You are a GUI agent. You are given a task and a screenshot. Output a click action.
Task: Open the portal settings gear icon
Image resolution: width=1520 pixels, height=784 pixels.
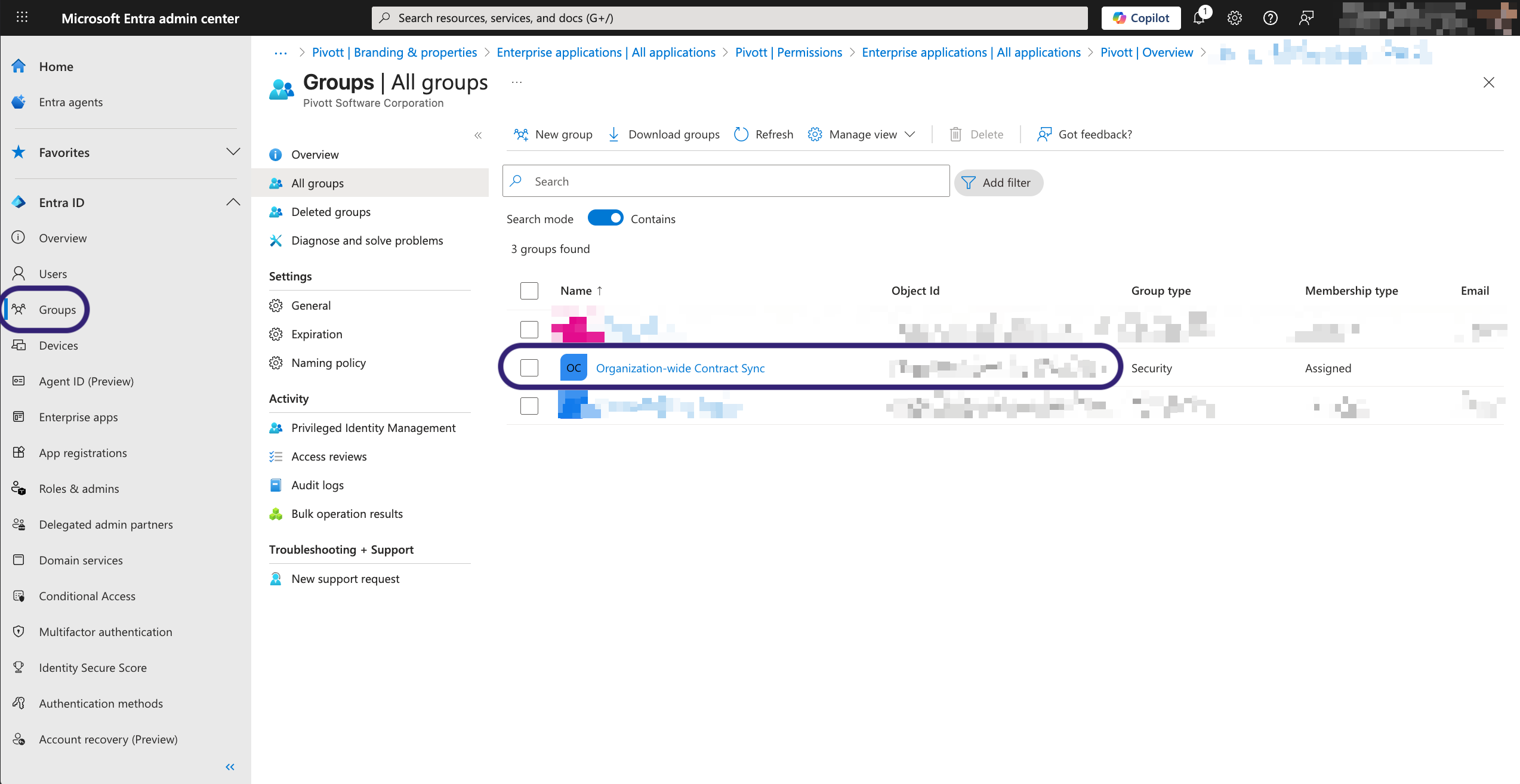[1235, 18]
